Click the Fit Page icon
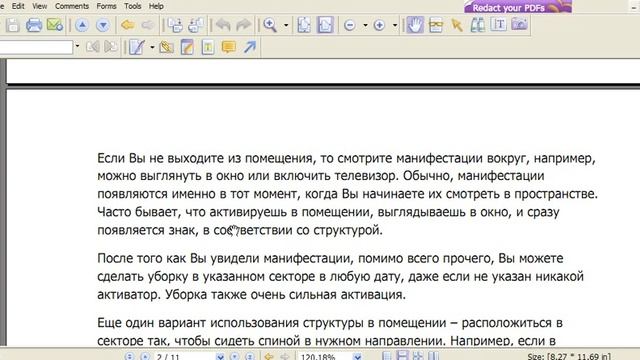The image size is (640, 360). point(304,25)
